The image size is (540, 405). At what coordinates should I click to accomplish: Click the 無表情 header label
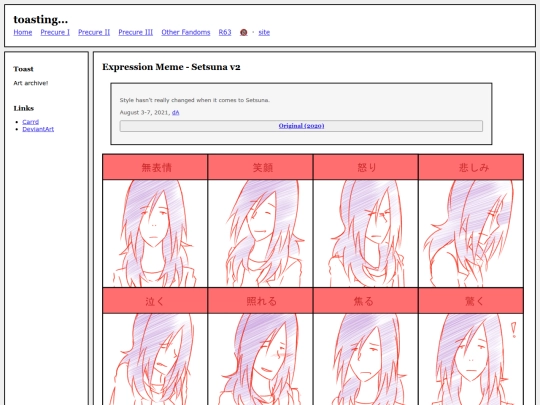(156, 168)
